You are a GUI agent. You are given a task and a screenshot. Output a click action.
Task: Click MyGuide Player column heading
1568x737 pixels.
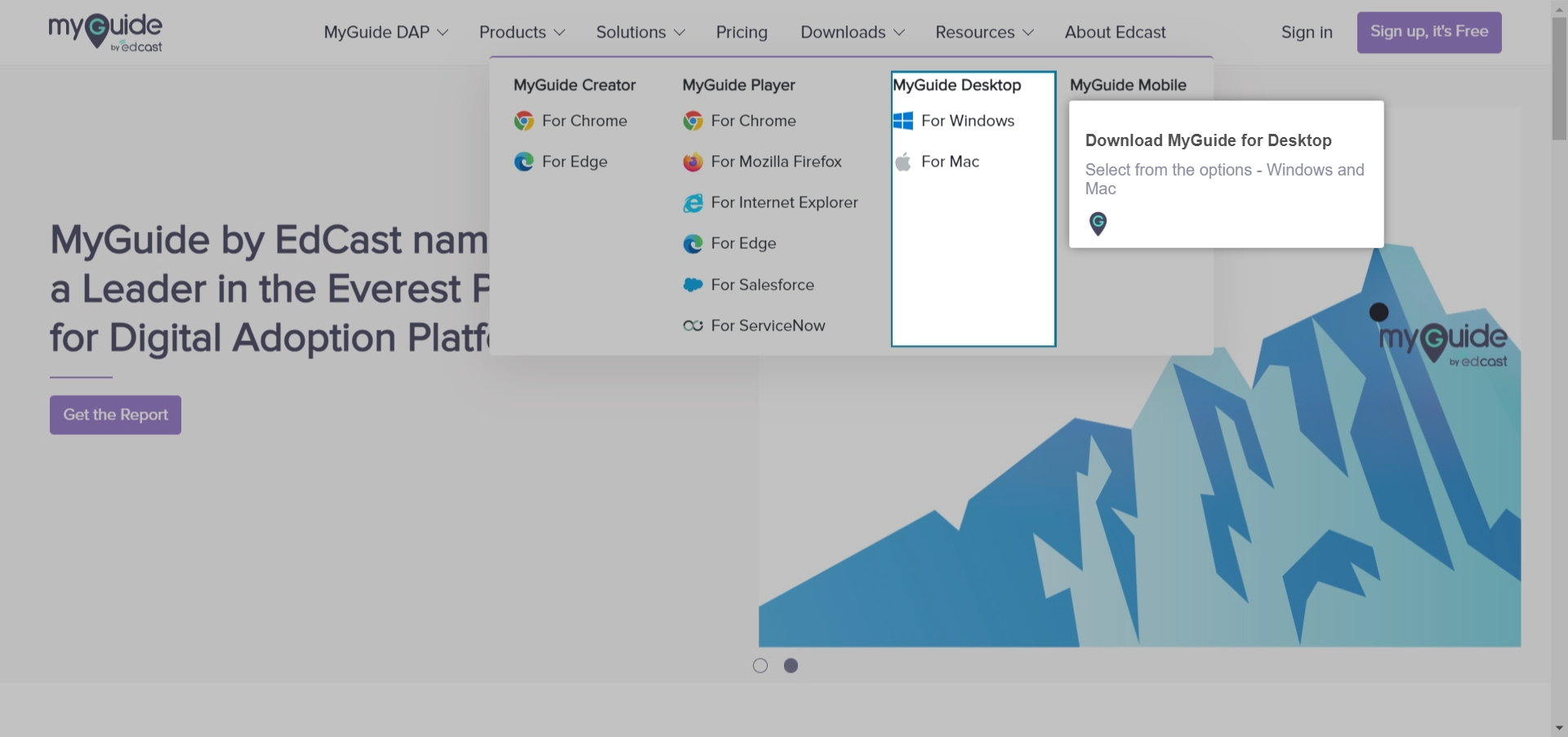(739, 85)
